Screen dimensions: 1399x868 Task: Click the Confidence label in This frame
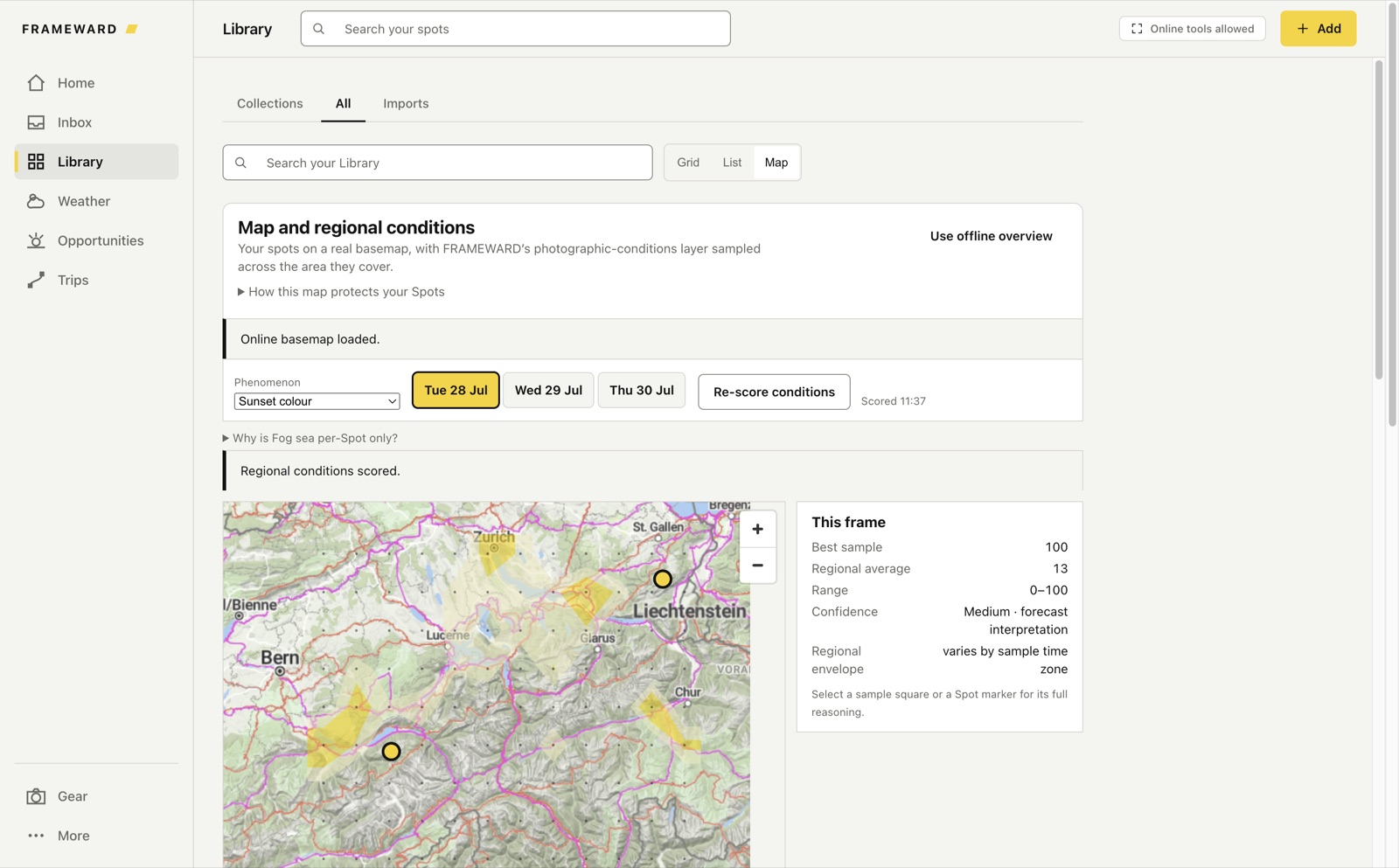(x=845, y=612)
